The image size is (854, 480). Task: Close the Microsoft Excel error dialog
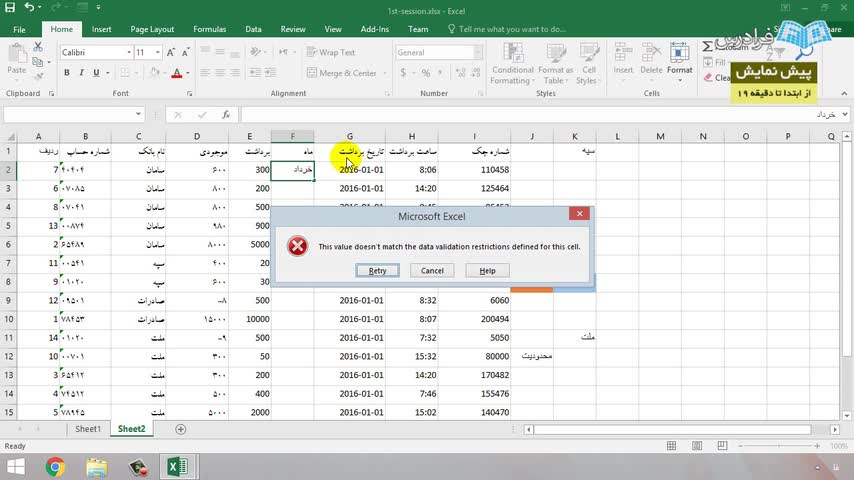[580, 214]
